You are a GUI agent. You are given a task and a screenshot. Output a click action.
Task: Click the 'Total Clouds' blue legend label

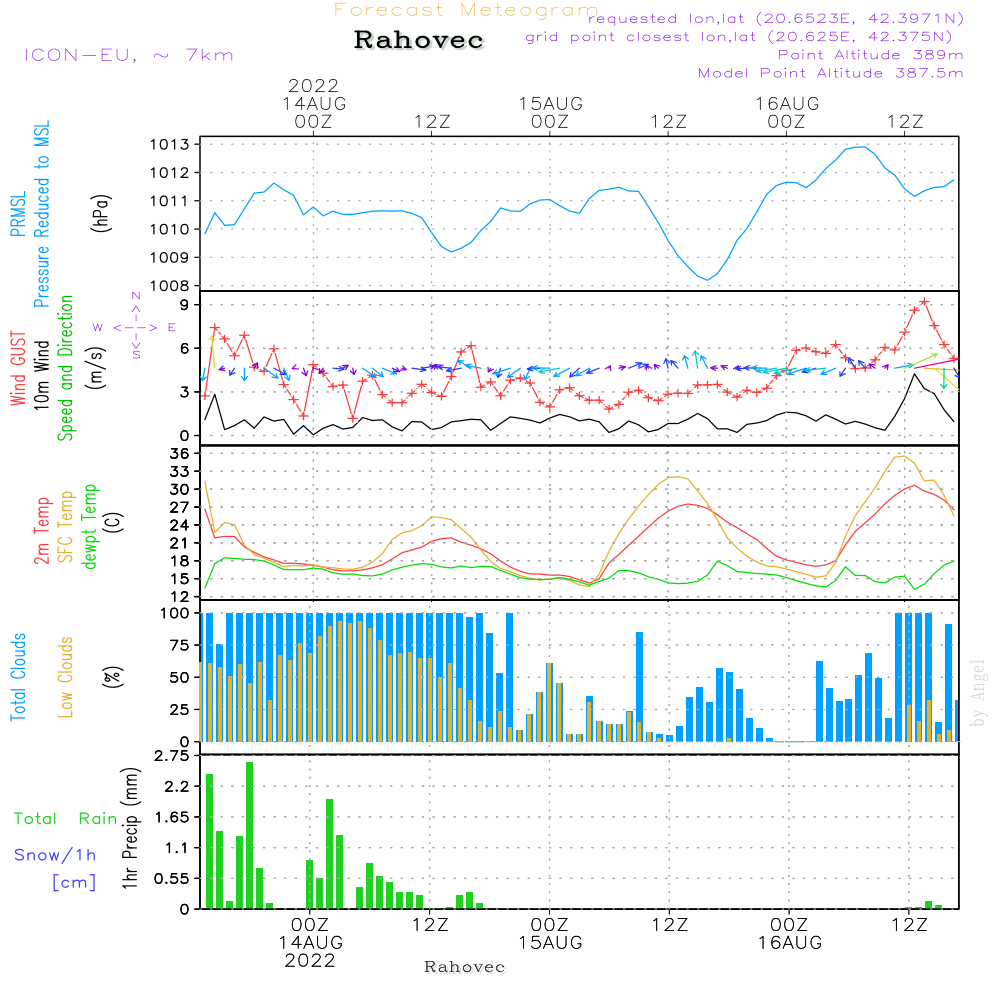pos(18,677)
